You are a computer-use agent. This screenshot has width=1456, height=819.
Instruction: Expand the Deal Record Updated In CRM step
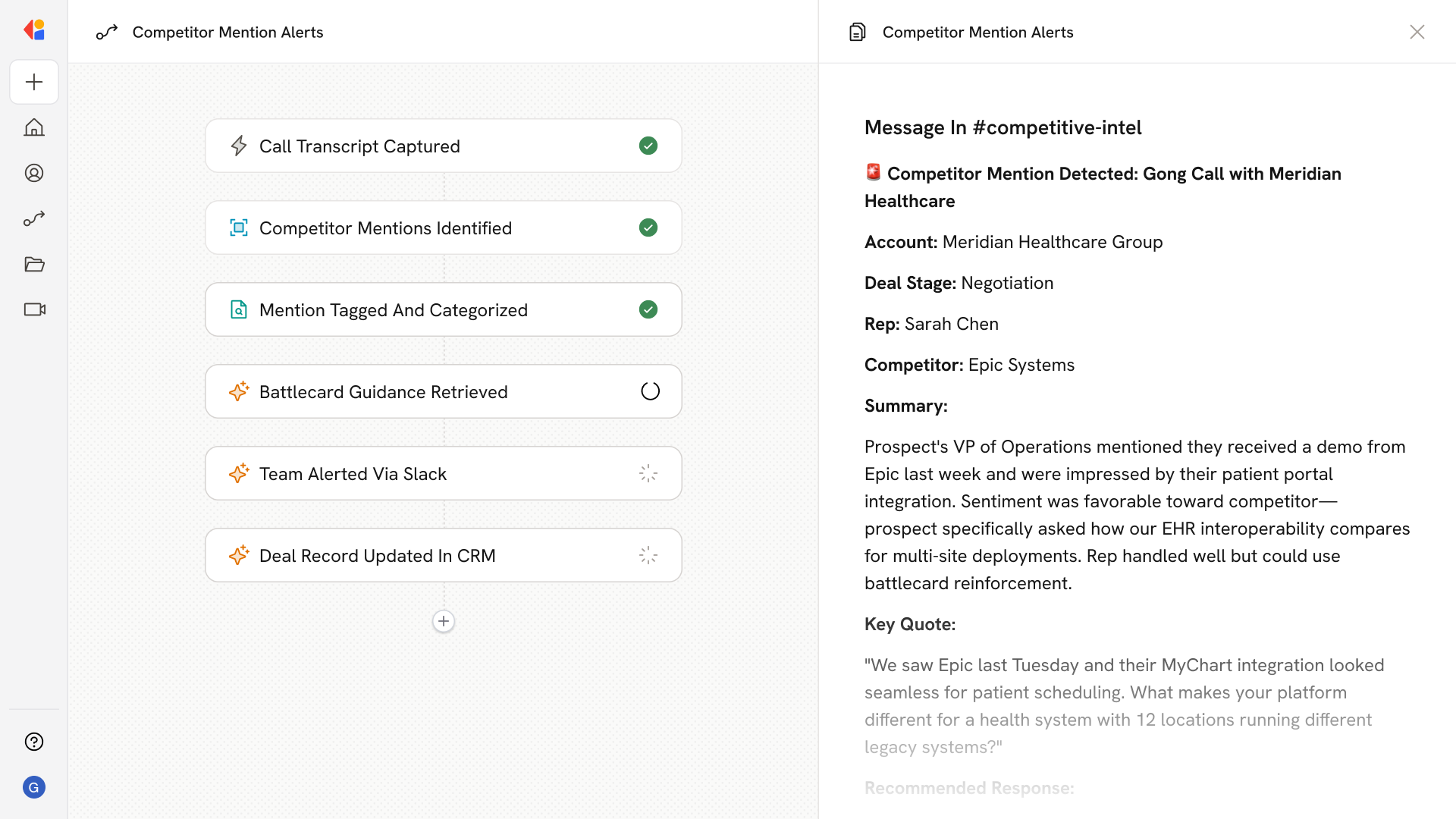443,555
